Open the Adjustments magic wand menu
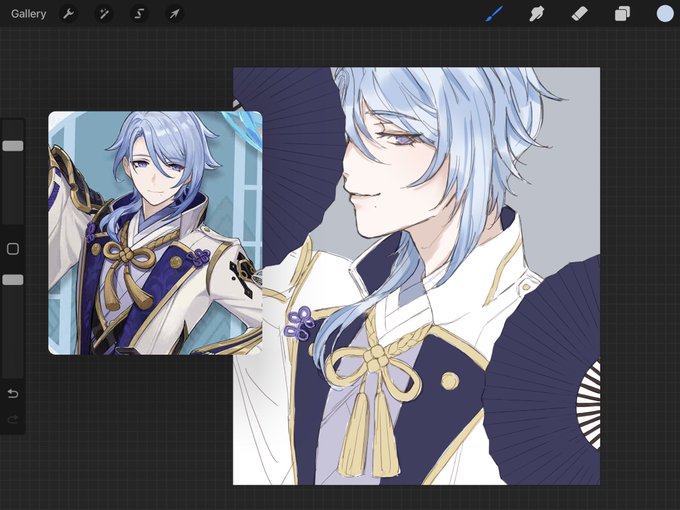 tap(104, 14)
